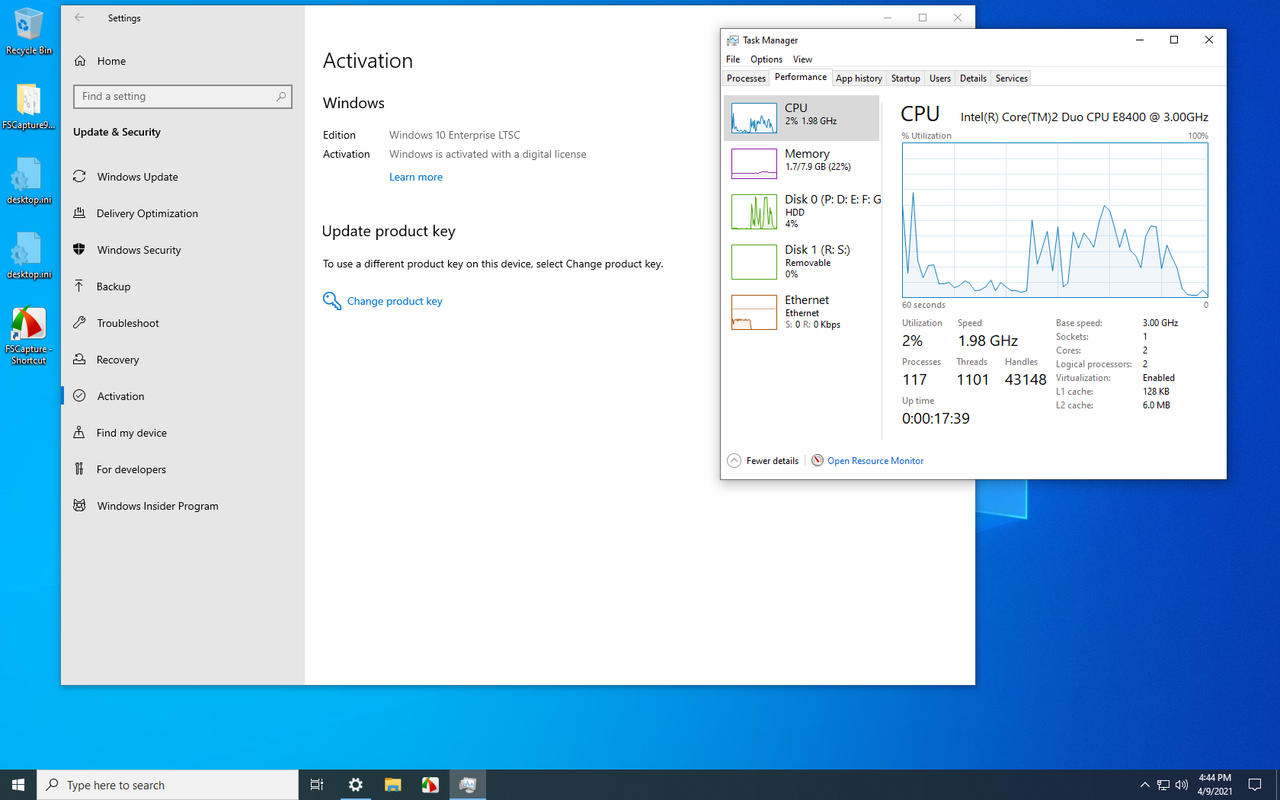Click the Handles value 43148
The image size is (1280, 800).
pyautogui.click(x=1025, y=380)
